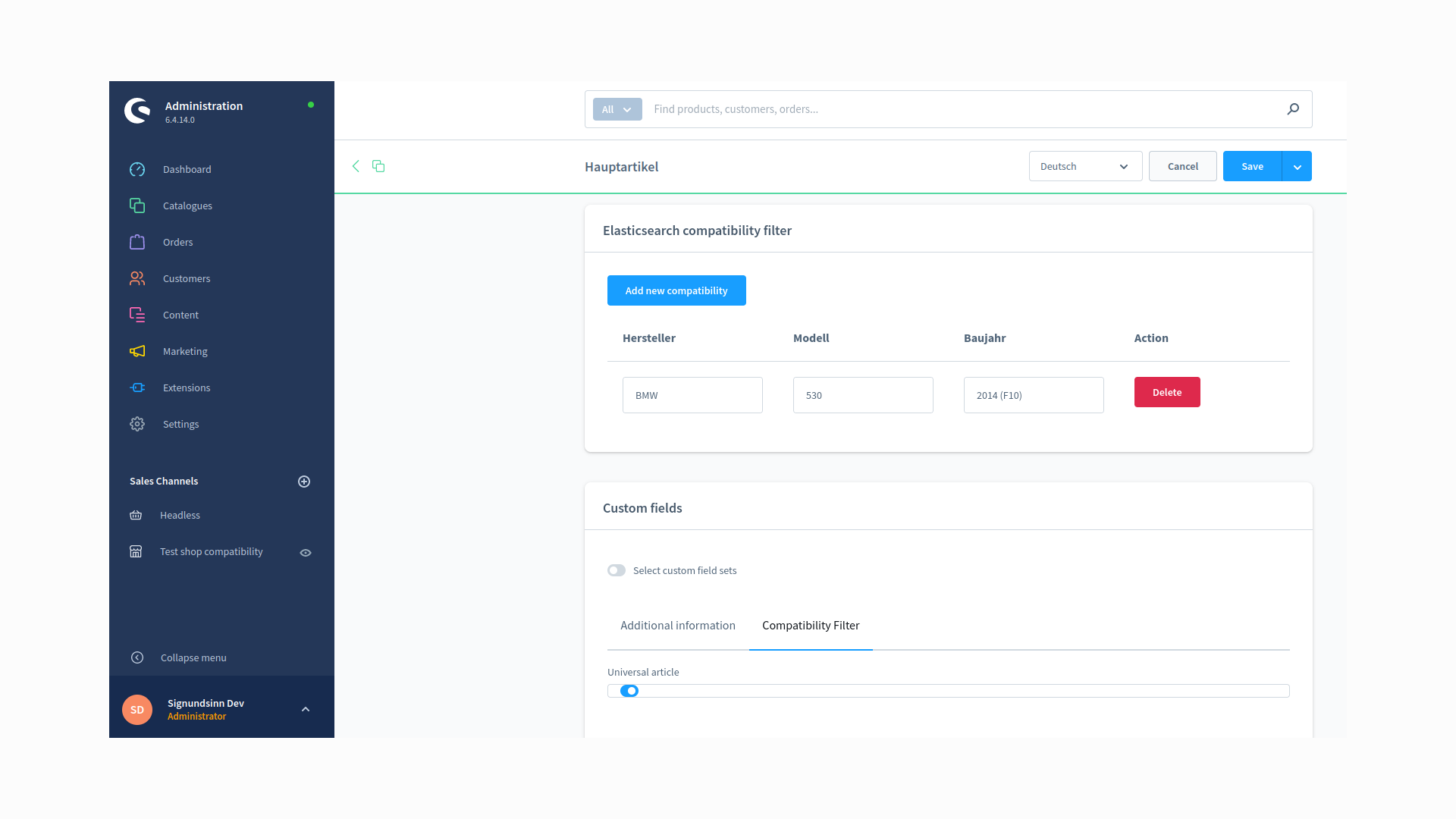
Task: Open the All search type dropdown
Action: click(x=617, y=109)
